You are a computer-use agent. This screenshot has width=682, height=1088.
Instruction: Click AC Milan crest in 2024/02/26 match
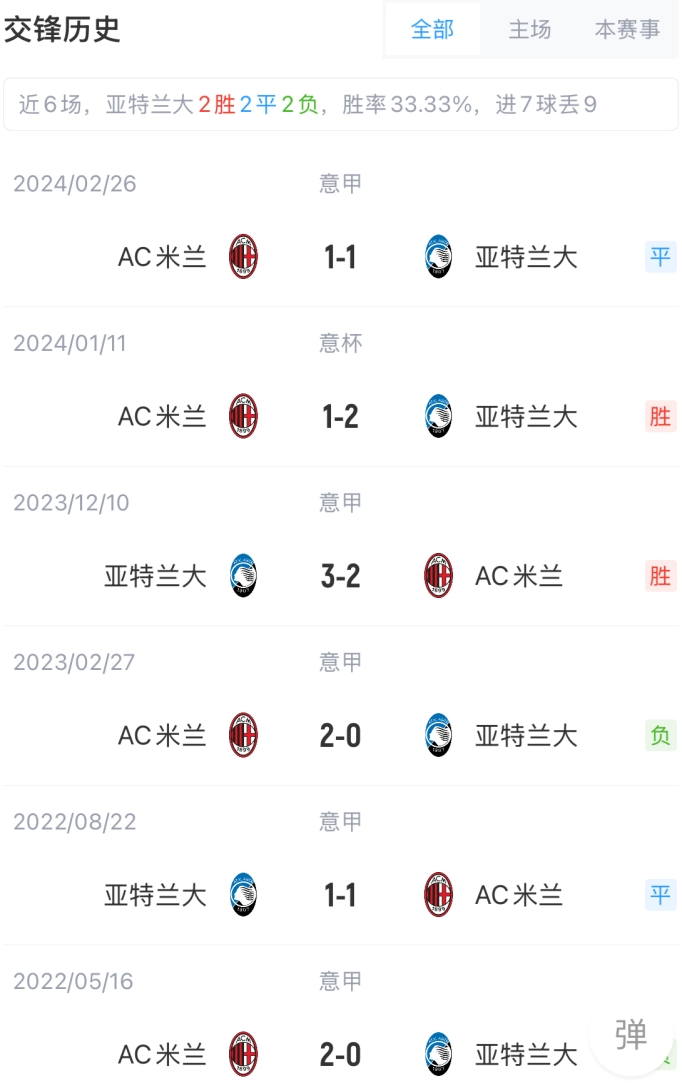243,257
